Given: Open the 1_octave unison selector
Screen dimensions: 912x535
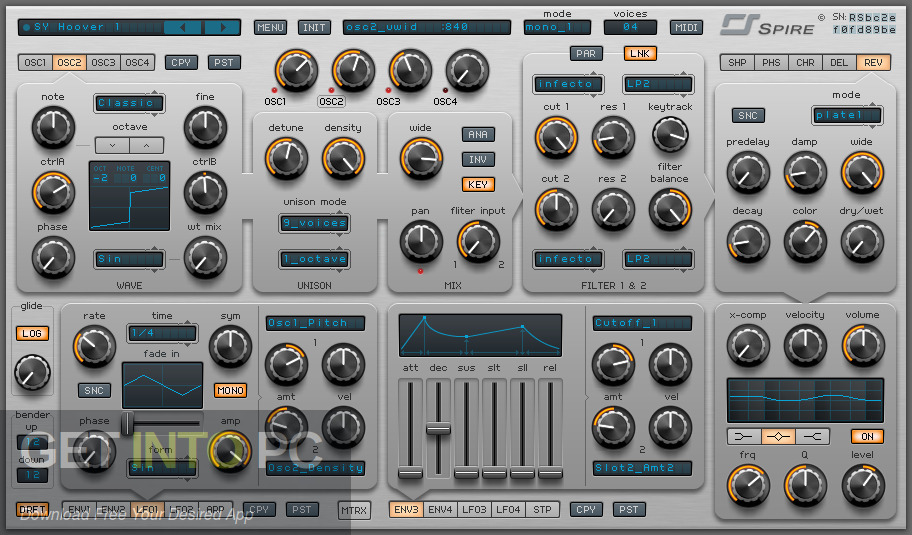Looking at the screenshot, I should point(315,259).
